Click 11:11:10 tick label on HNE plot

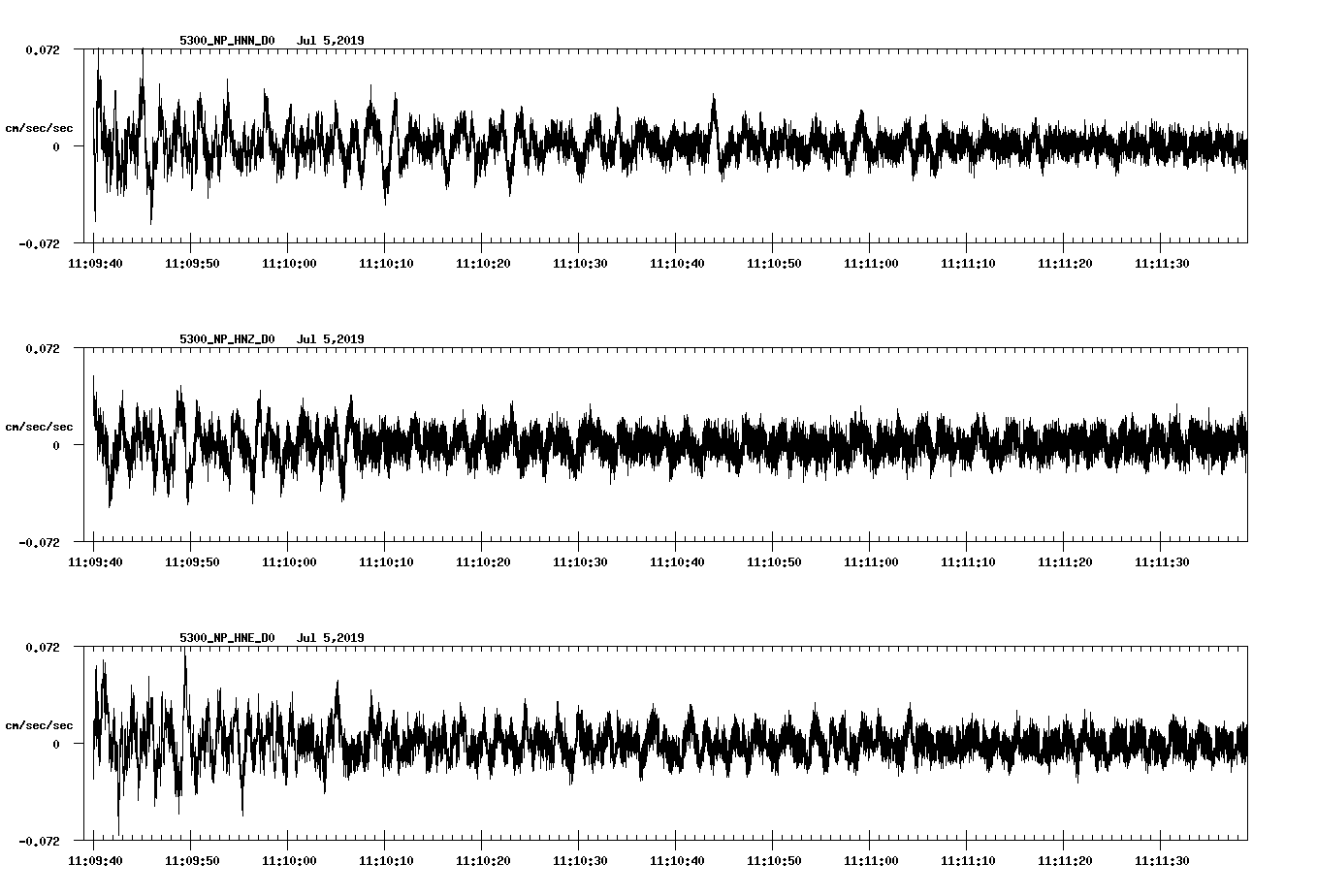(967, 861)
